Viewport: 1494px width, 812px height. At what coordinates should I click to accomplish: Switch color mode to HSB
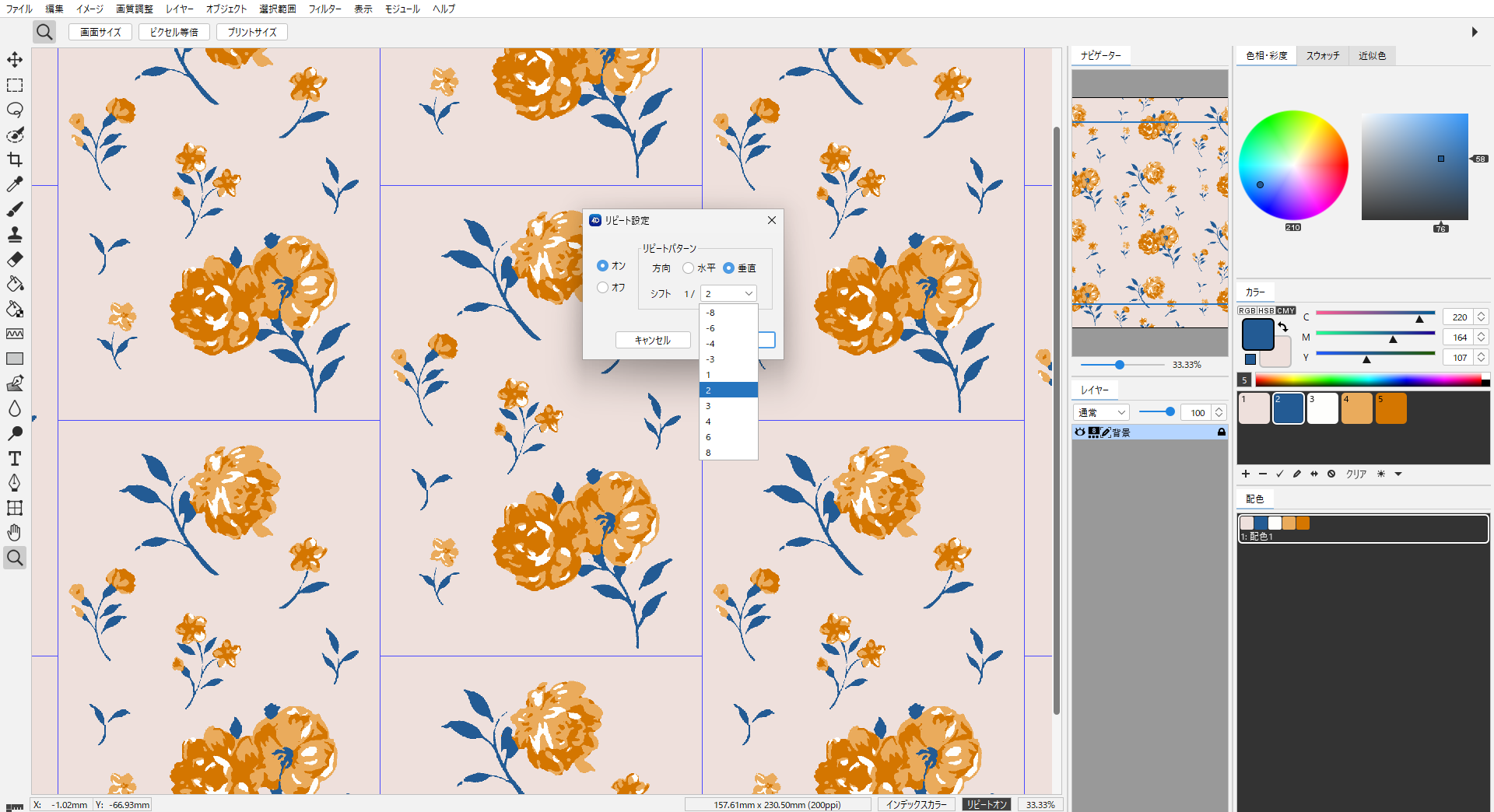coord(1267,310)
